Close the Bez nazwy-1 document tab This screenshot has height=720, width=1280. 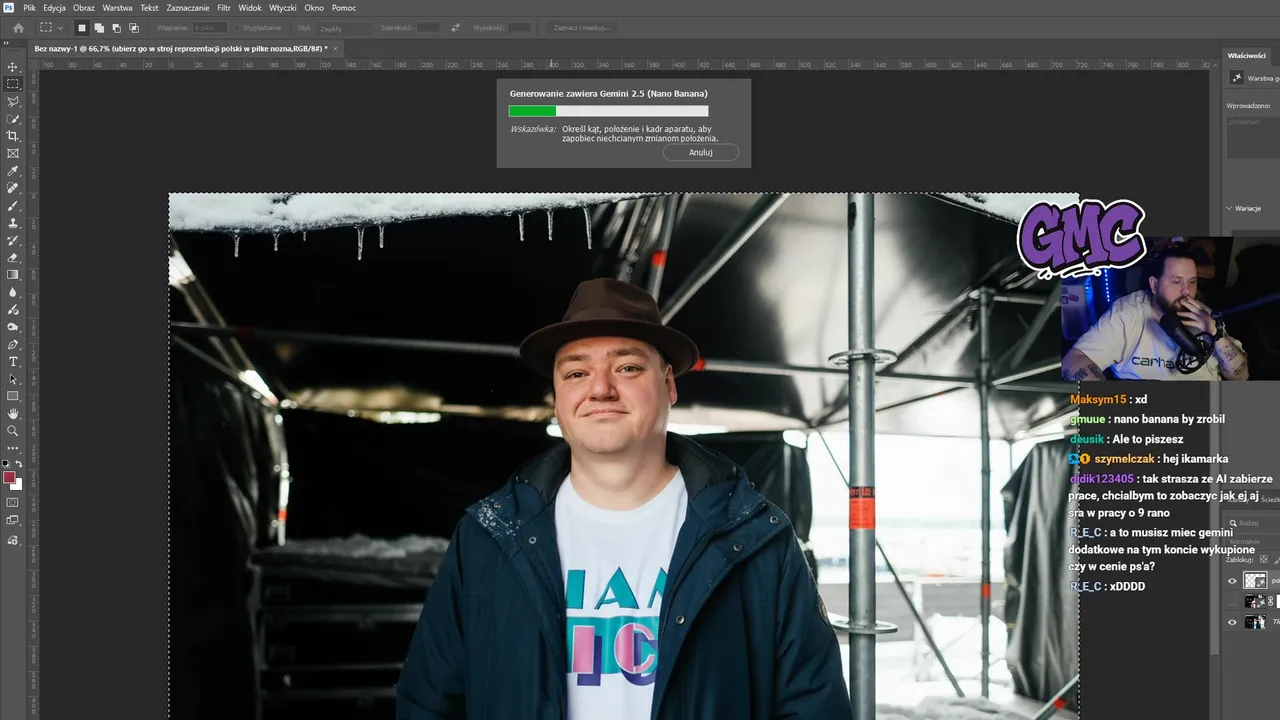[x=336, y=48]
